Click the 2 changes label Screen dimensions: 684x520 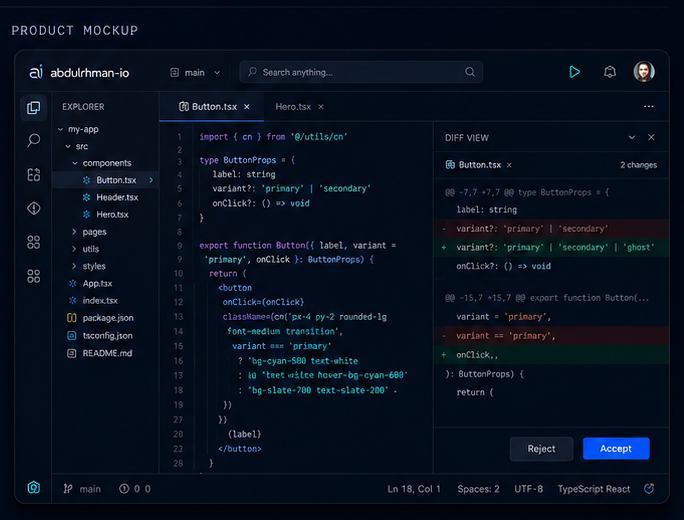pyautogui.click(x=639, y=165)
